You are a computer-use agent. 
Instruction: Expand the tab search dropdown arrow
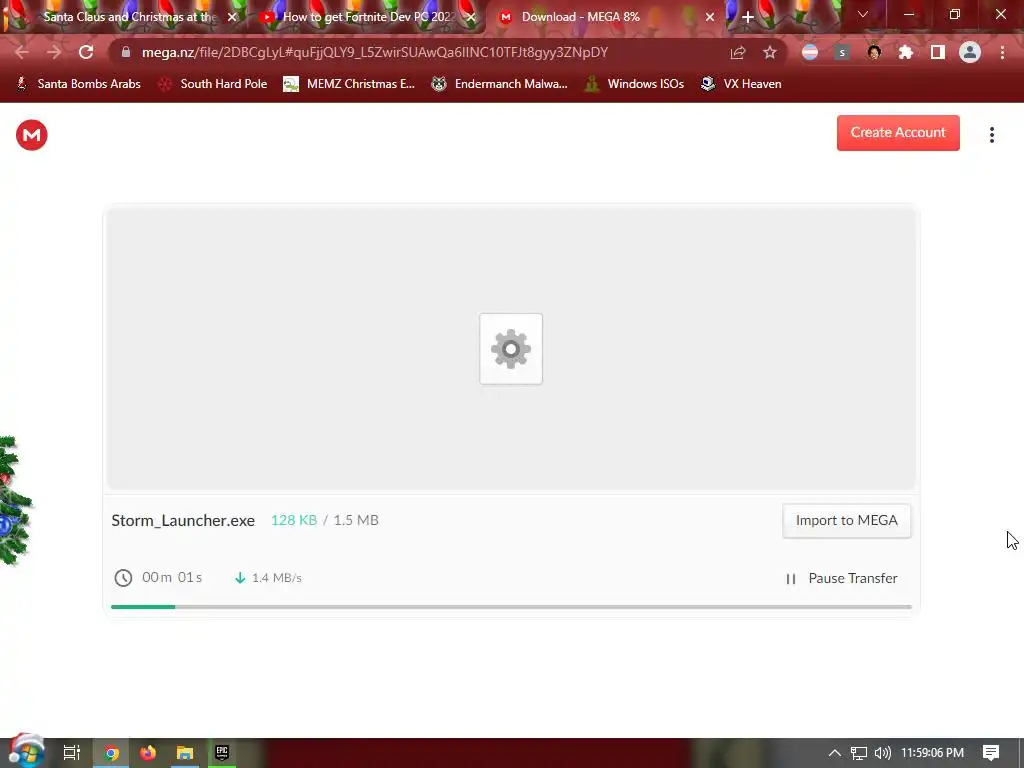click(x=863, y=14)
